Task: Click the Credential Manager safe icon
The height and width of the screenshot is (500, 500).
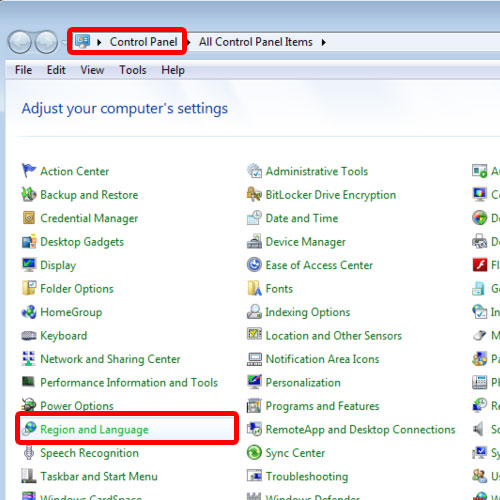Action: tap(29, 218)
